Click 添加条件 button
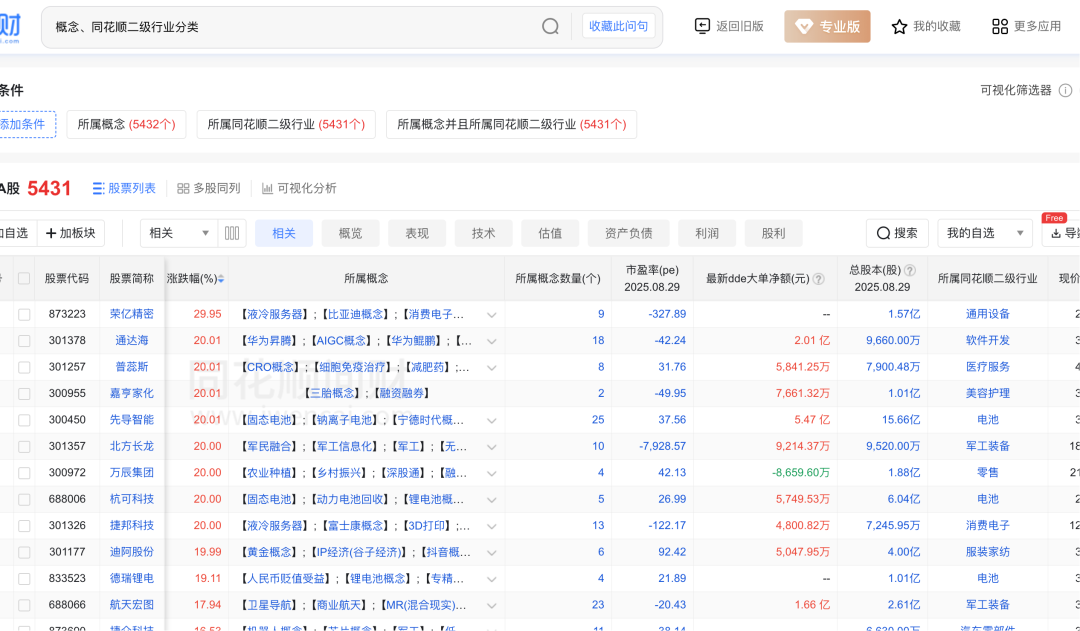This screenshot has height=631, width=1080. coord(25,124)
